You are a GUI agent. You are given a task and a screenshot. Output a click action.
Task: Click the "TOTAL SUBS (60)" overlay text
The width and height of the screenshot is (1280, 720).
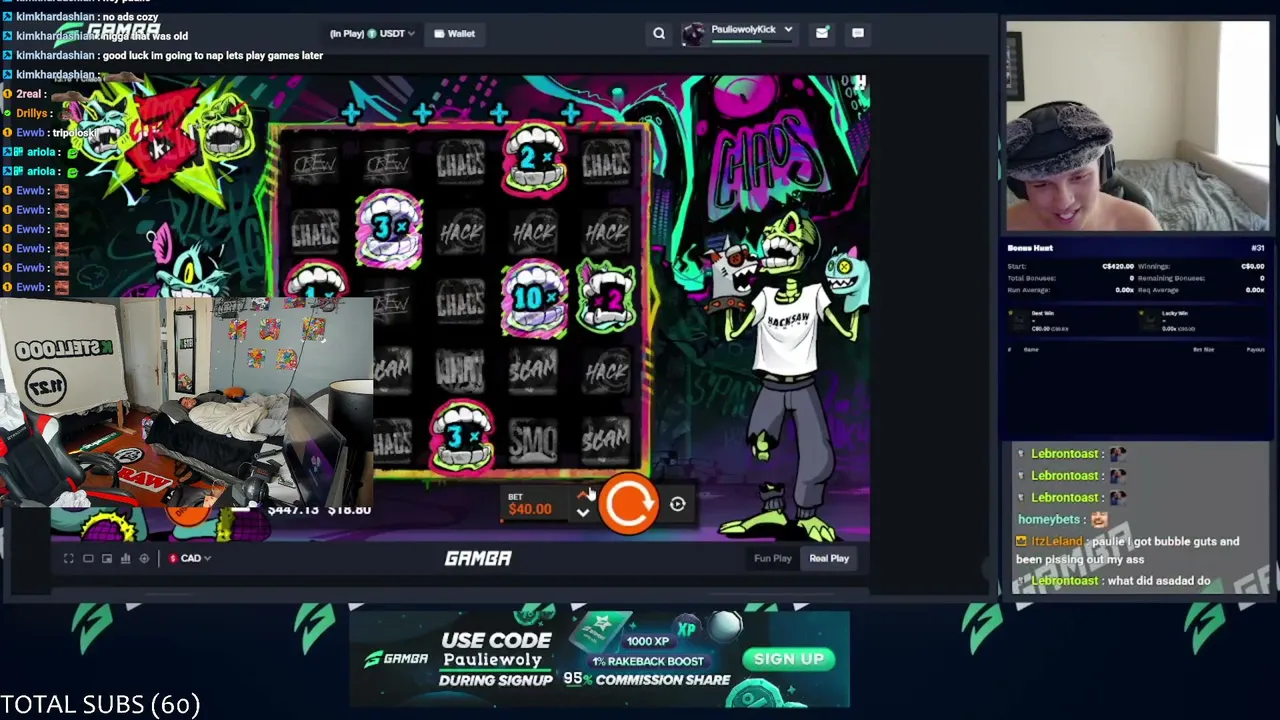pyautogui.click(x=100, y=704)
